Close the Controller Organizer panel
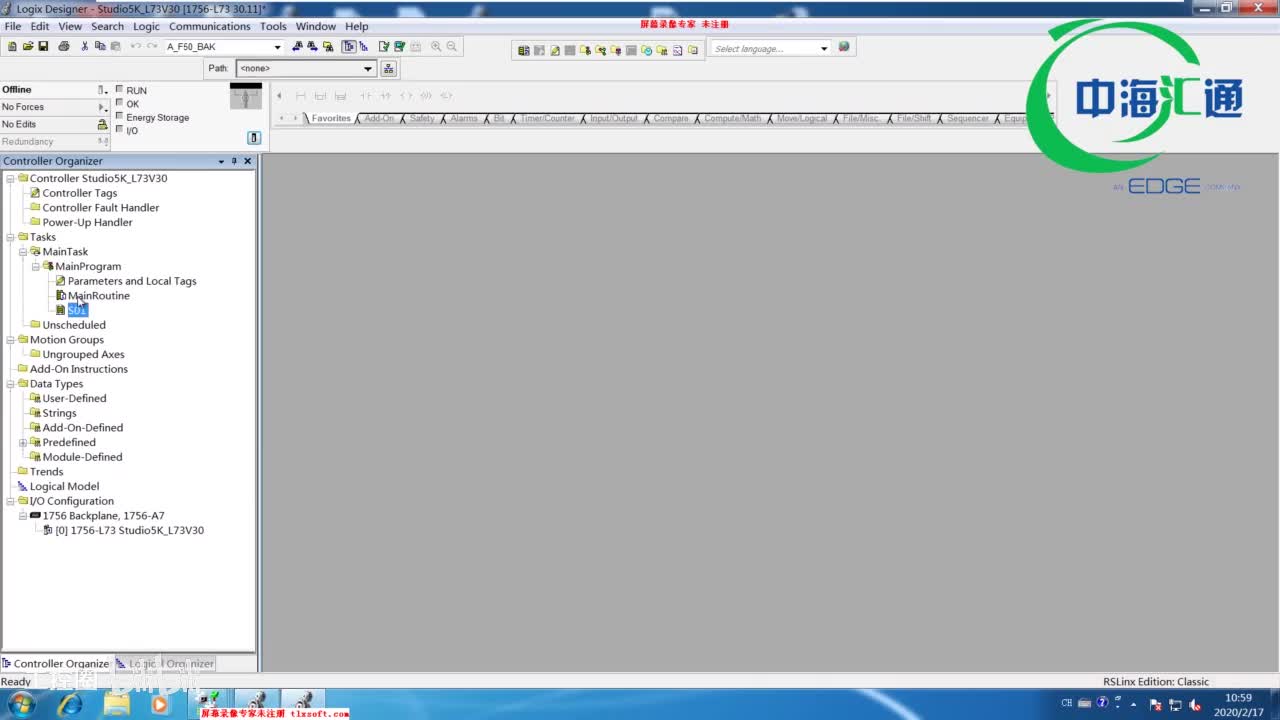The width and height of the screenshot is (1280, 720). [x=248, y=161]
